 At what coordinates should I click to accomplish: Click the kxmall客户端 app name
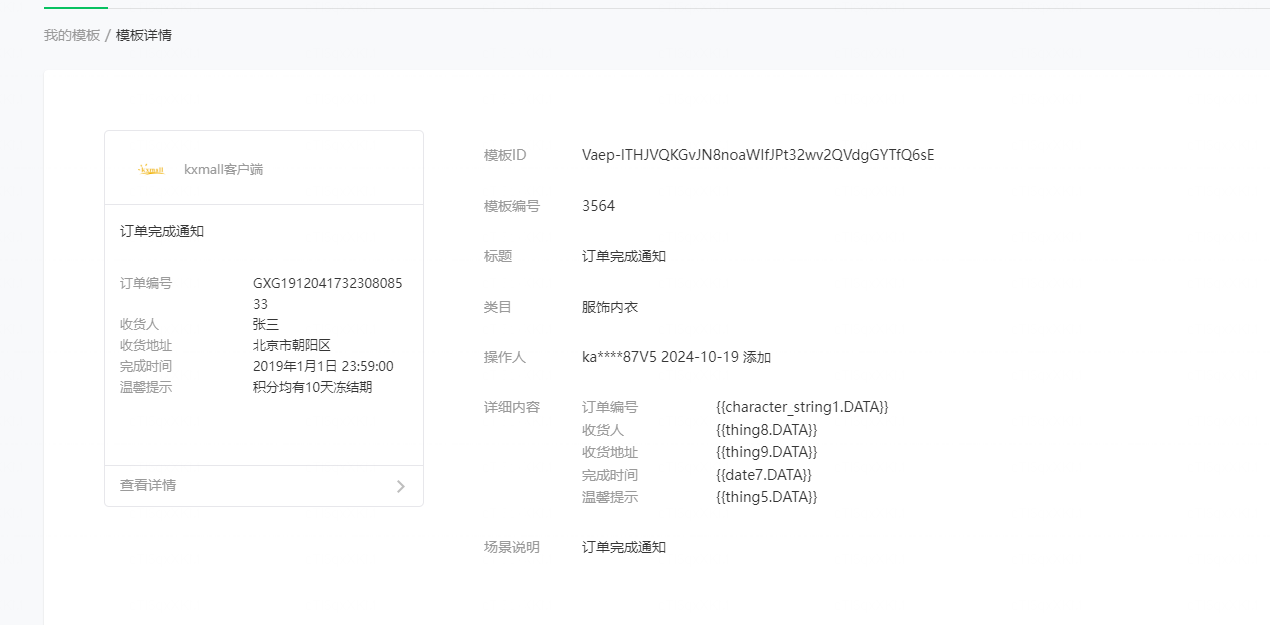coord(223,170)
